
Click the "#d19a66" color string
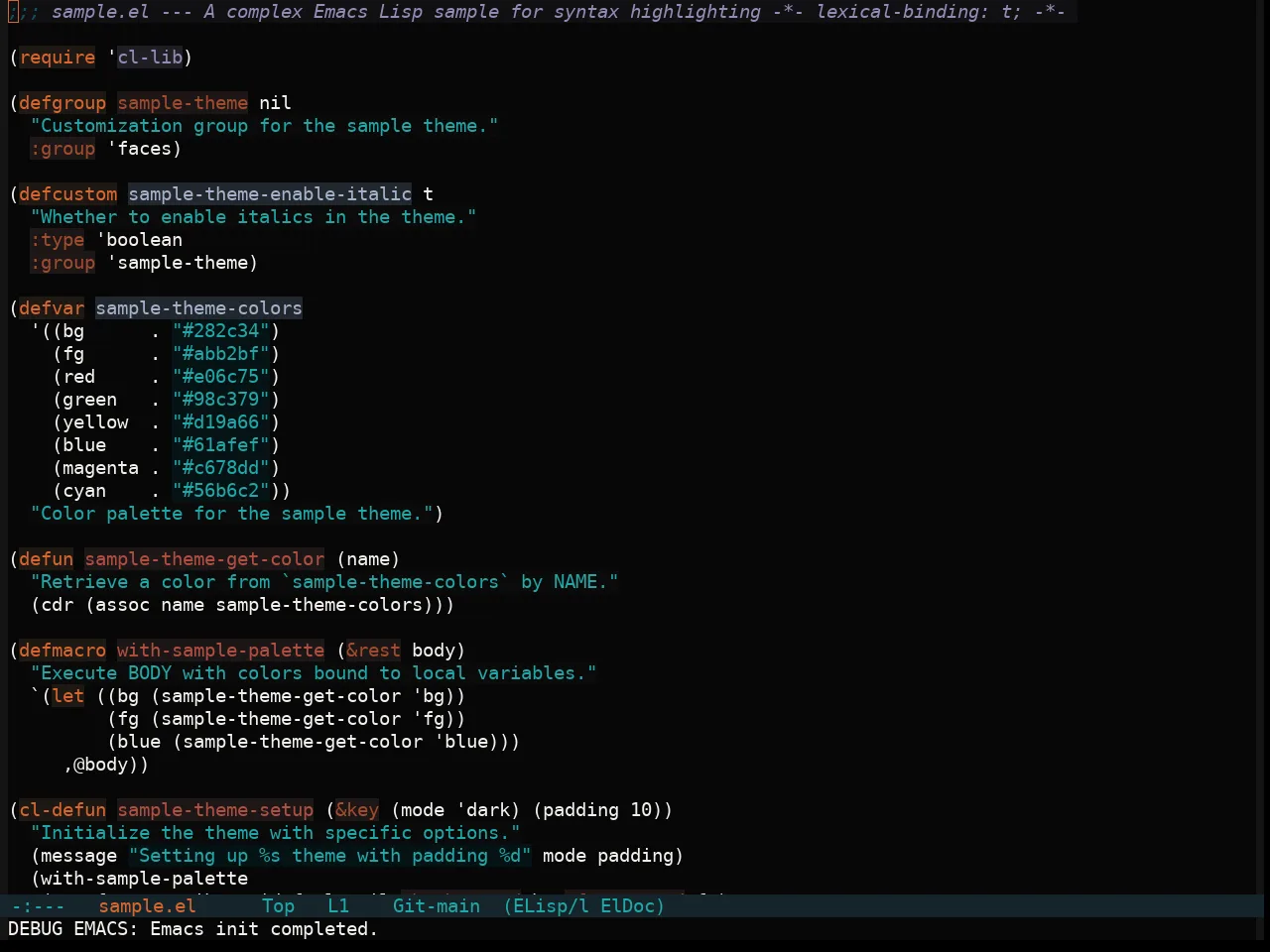[x=220, y=422]
